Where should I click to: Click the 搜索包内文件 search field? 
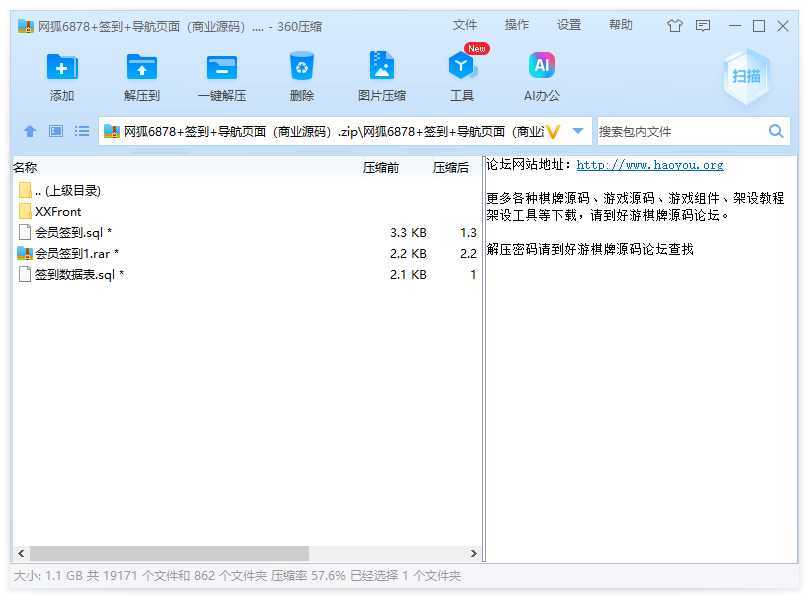click(x=680, y=131)
